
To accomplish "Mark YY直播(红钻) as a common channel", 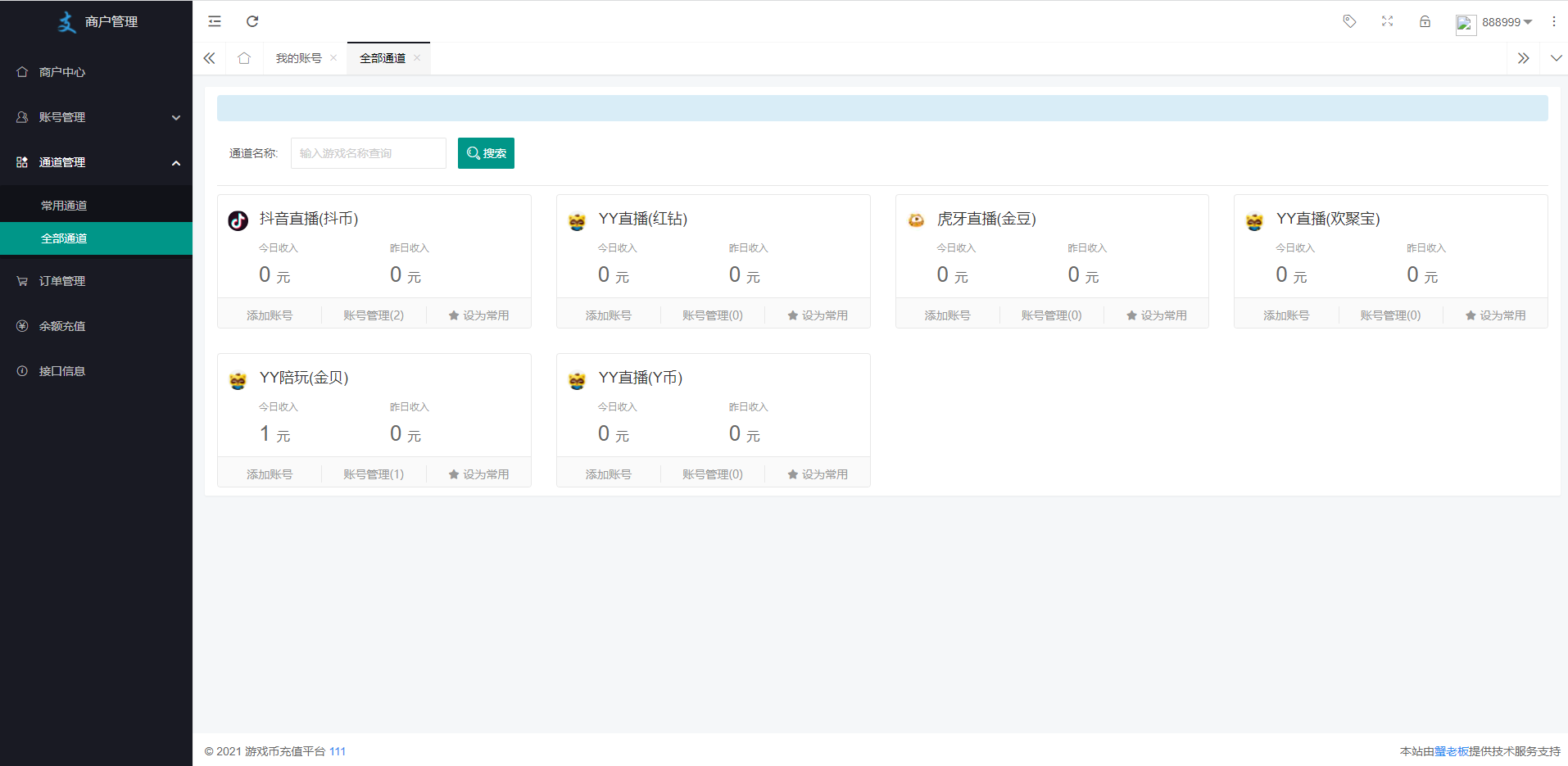I will point(818,314).
